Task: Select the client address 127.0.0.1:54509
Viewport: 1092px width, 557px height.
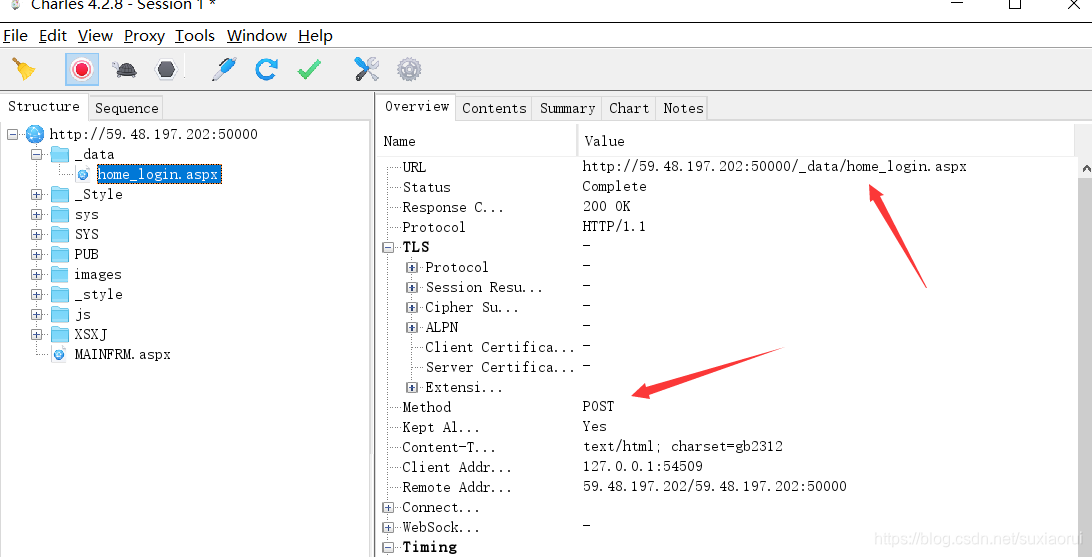Action: (642, 466)
